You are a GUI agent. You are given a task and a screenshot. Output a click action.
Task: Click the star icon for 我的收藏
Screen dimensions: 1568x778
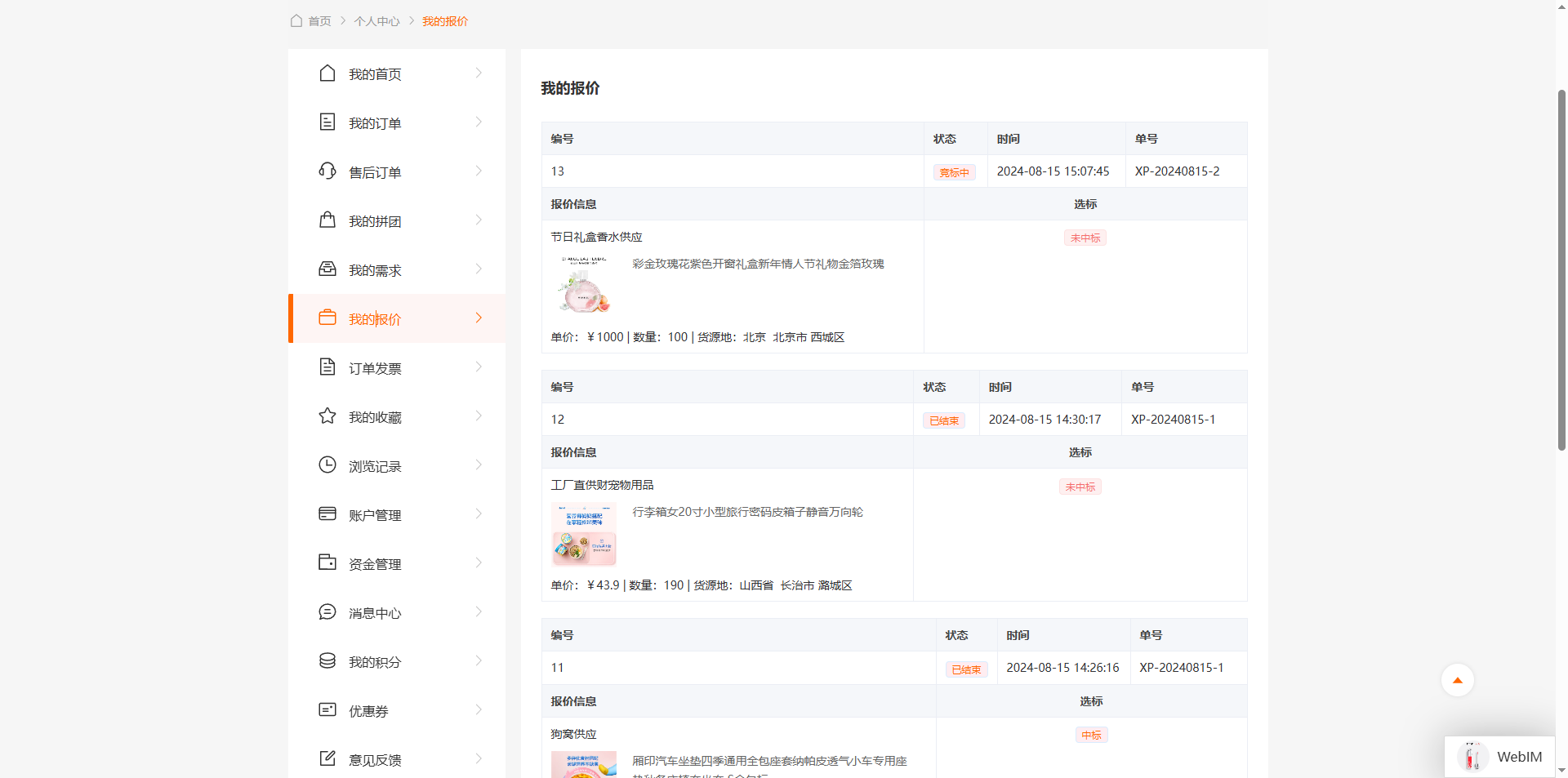coord(327,416)
